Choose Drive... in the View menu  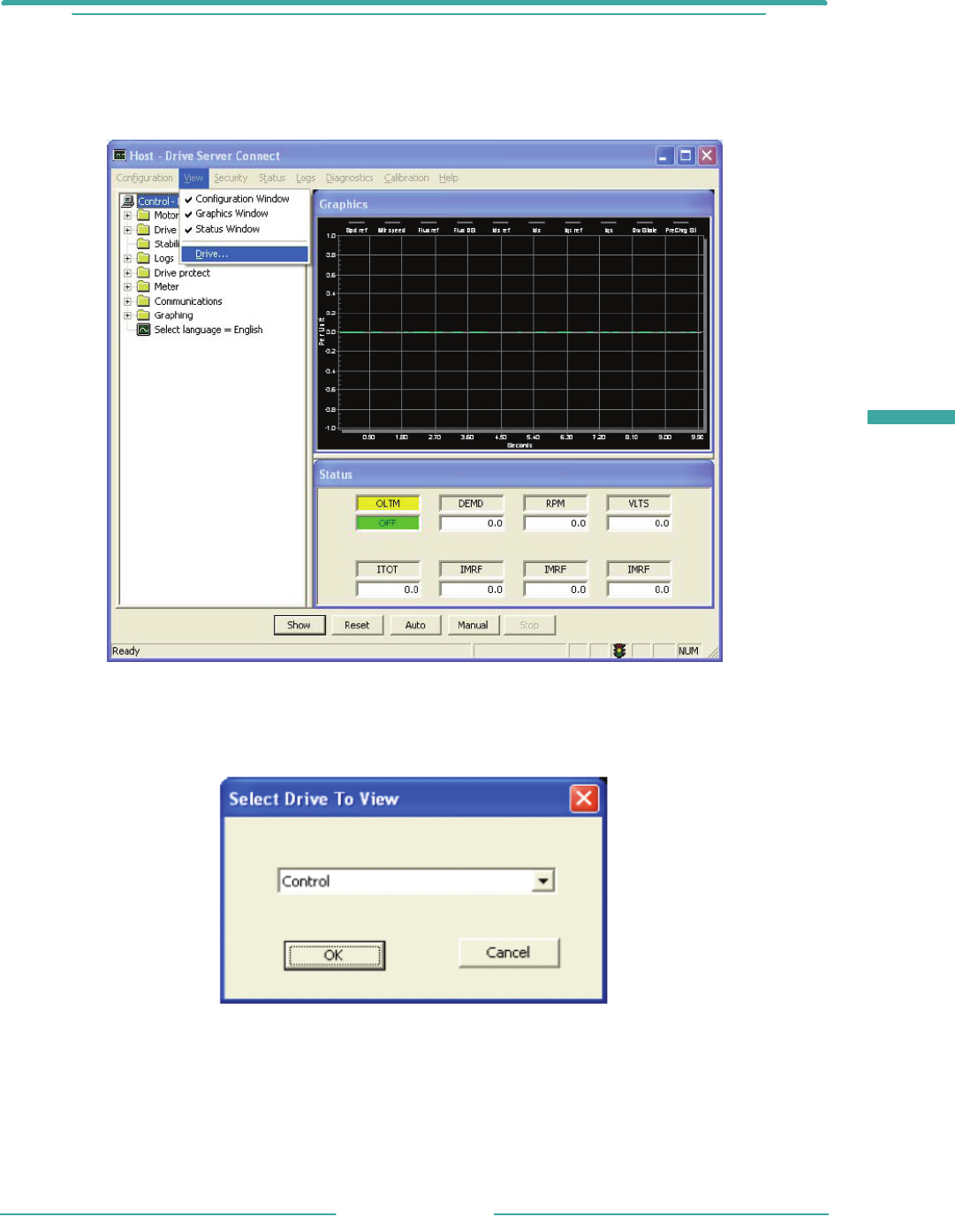tap(245, 255)
